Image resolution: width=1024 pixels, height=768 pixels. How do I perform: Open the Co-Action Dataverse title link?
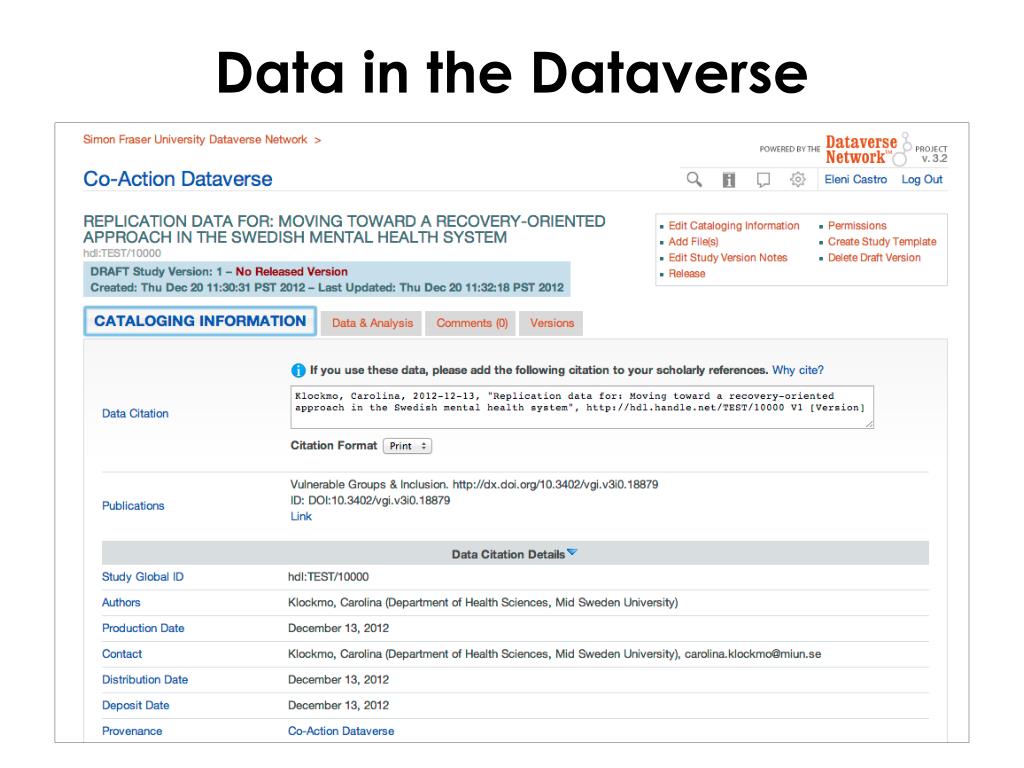(178, 179)
